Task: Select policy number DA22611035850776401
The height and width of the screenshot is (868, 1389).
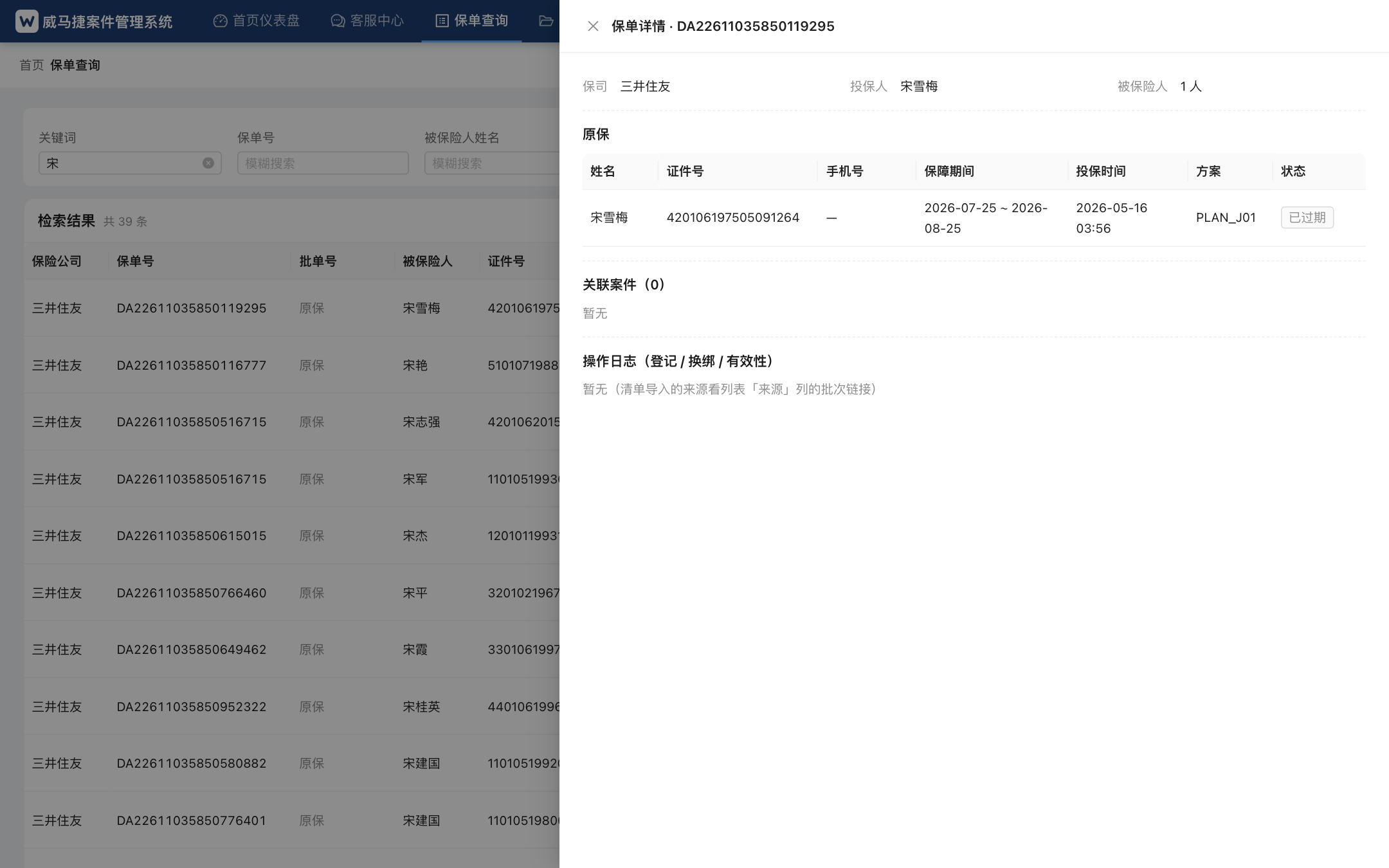Action: coord(192,820)
